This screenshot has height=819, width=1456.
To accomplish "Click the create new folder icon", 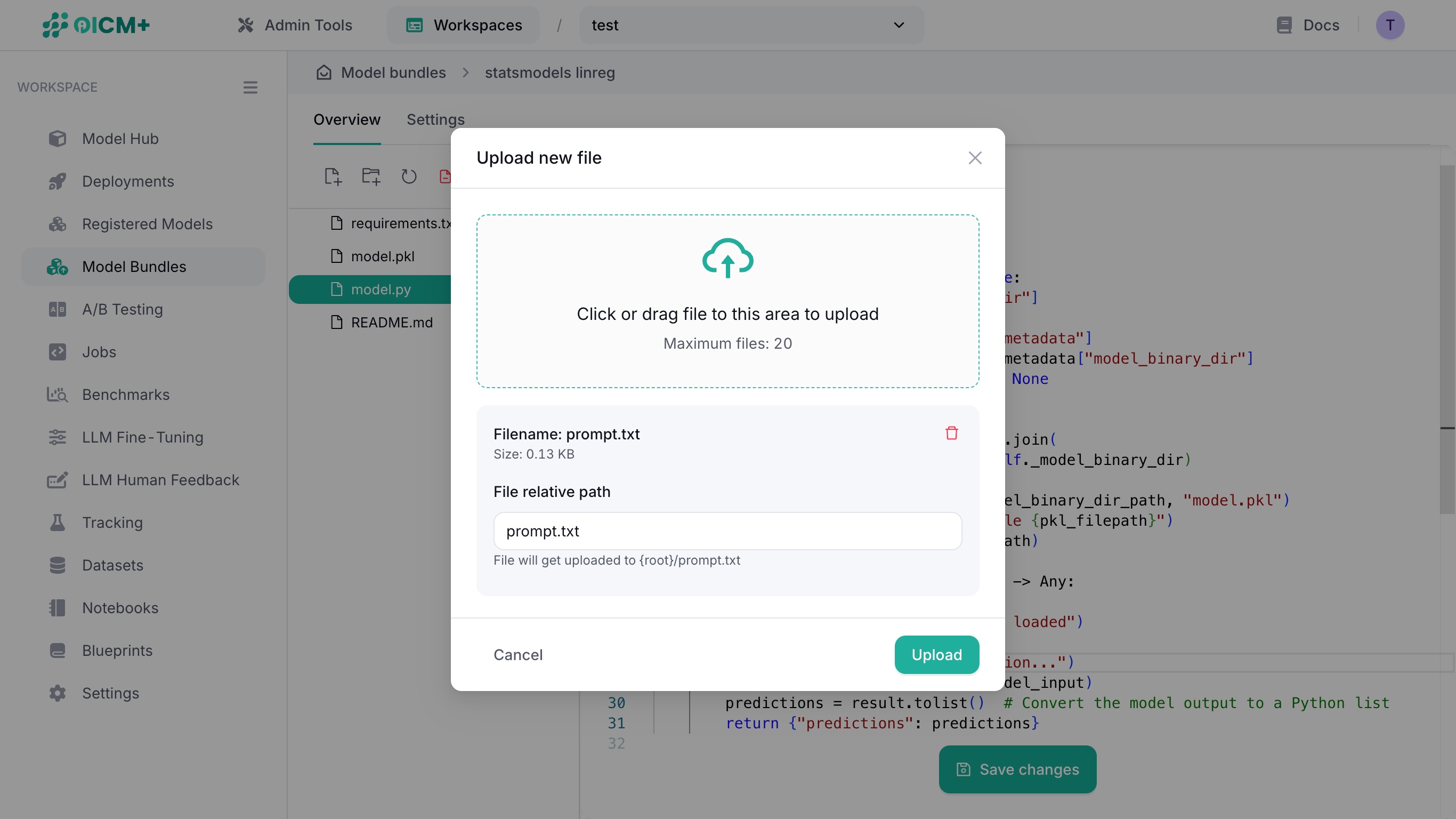I will click(x=370, y=176).
